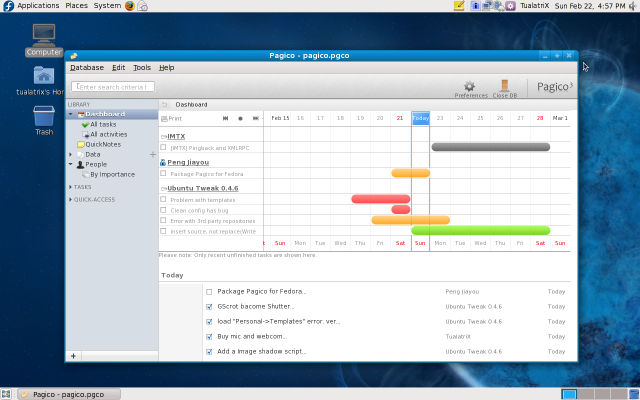Click the clock showing Sun Feb 22
This screenshot has height=400, width=640.
tap(590, 6)
